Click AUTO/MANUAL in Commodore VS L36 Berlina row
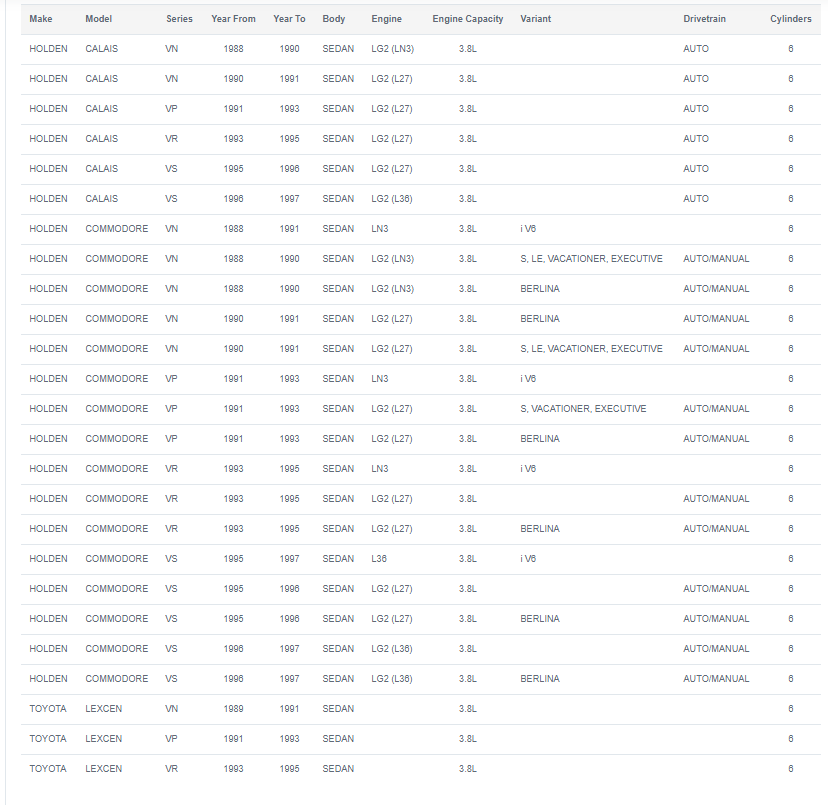This screenshot has width=828, height=805. 716,679
